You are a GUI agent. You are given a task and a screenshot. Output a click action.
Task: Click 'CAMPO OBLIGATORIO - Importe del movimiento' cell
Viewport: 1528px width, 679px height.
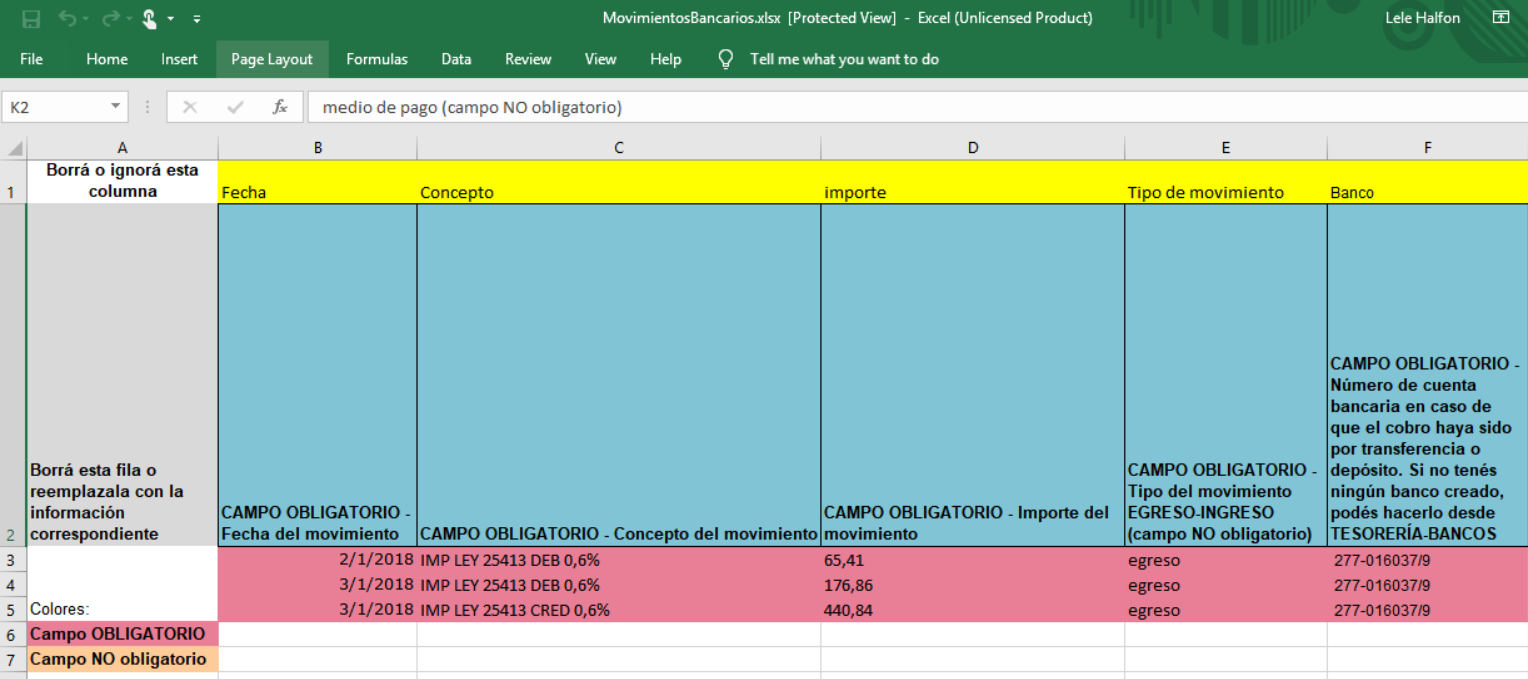[x=973, y=375]
